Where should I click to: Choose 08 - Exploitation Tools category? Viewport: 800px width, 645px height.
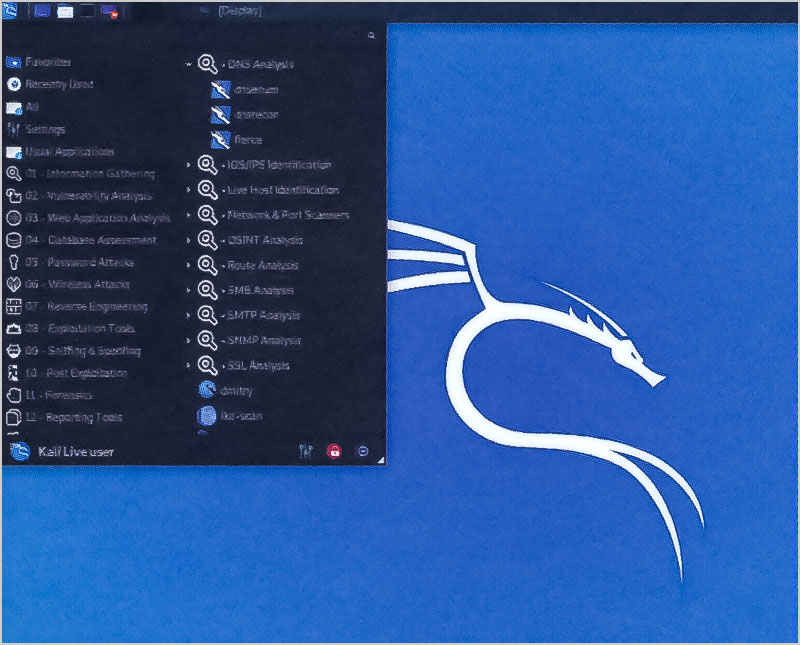coord(70,328)
